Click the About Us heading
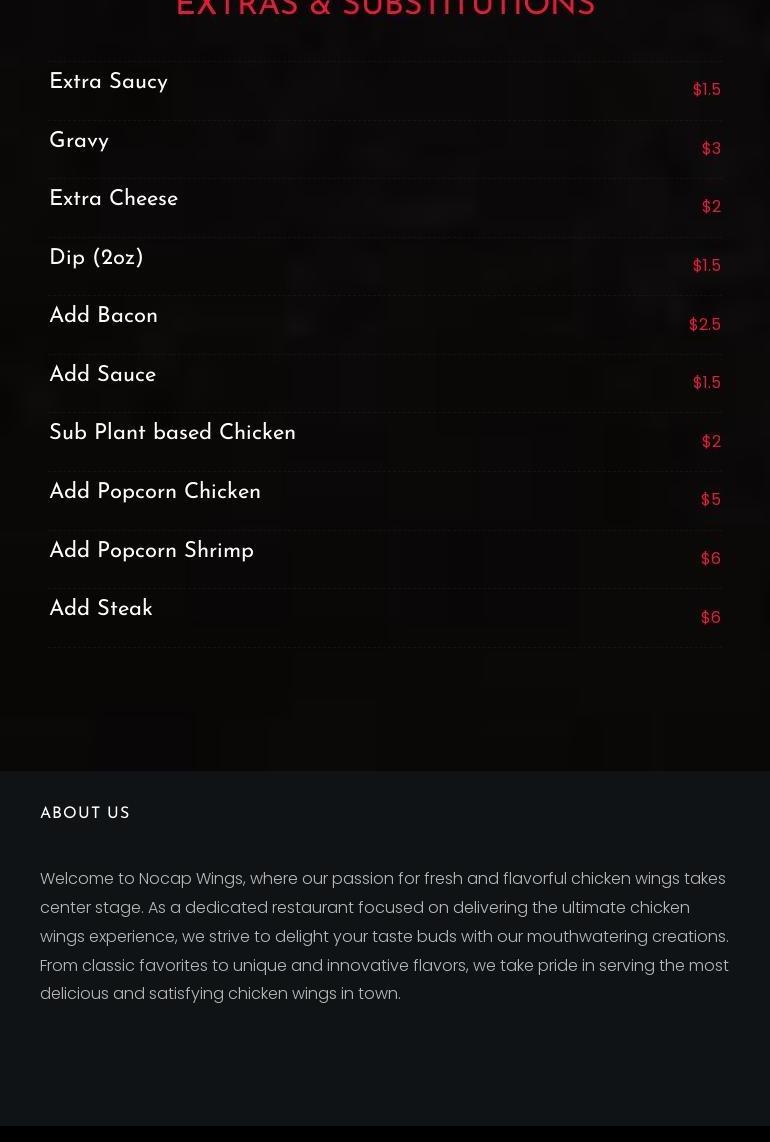770x1142 pixels. (85, 813)
